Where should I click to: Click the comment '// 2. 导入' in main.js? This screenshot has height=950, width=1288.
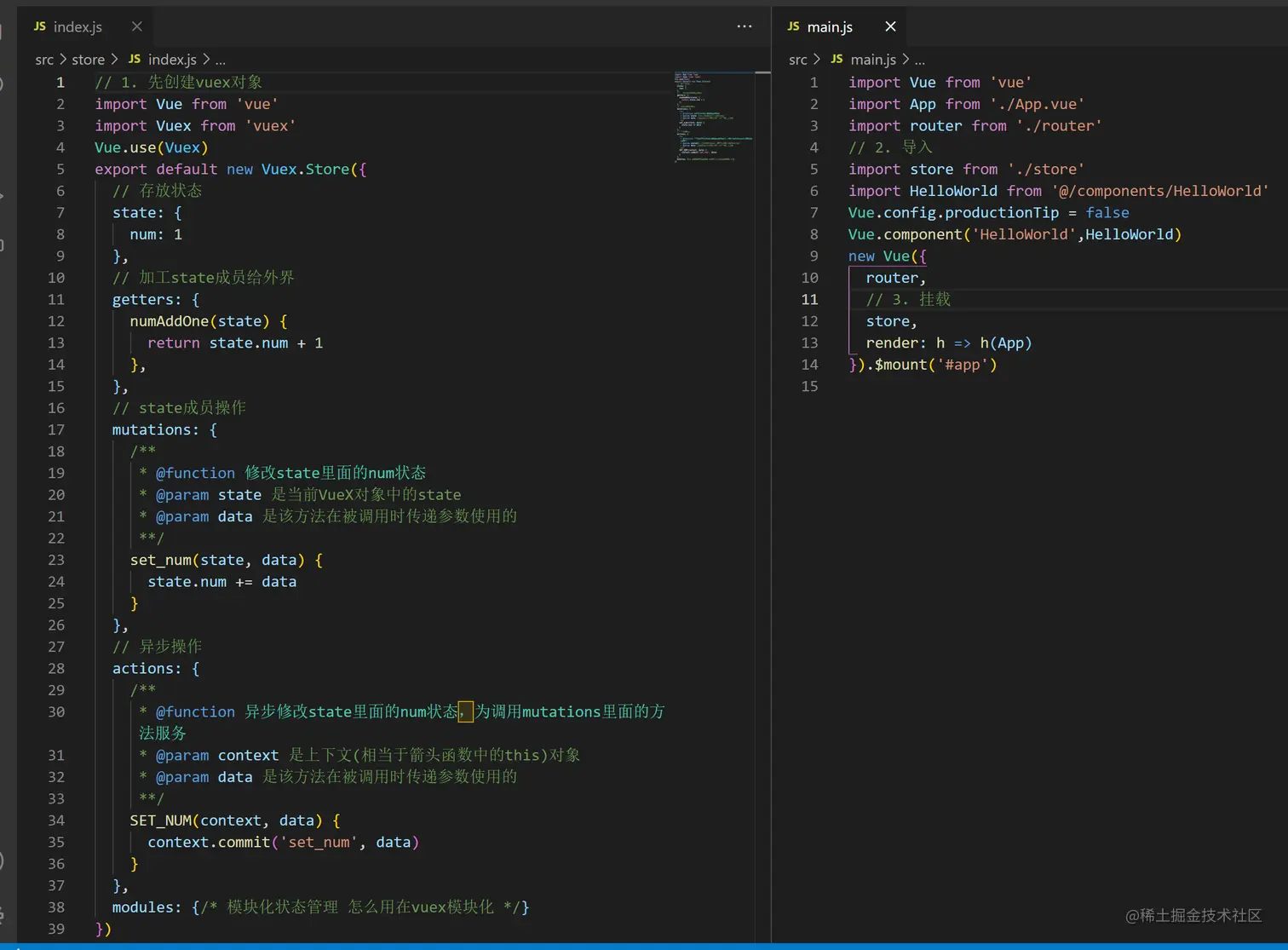point(890,147)
